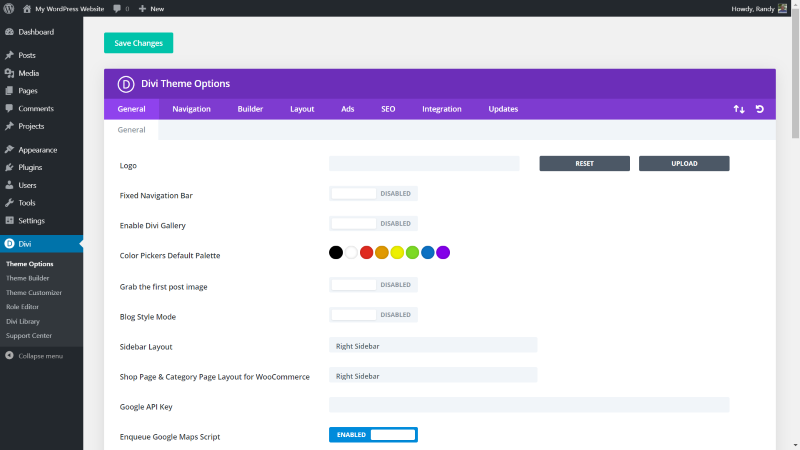This screenshot has width=800, height=450.
Task: Click the logo UPLOAD button
Action: (684, 163)
